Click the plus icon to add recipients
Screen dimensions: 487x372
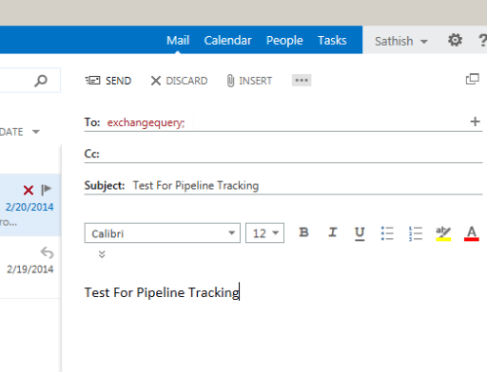tap(475, 121)
